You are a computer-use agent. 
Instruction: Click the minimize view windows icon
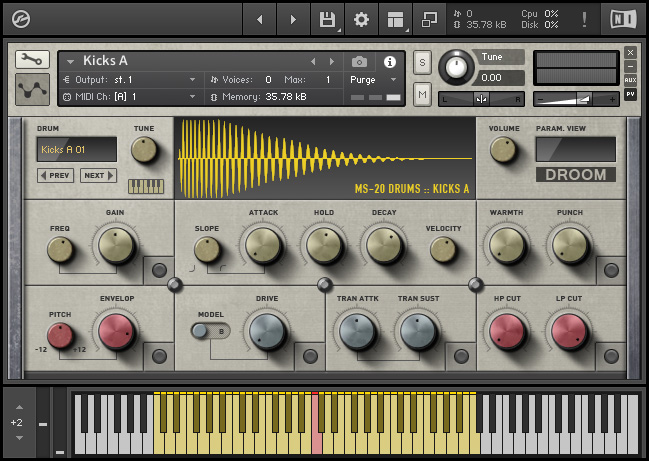(429, 19)
